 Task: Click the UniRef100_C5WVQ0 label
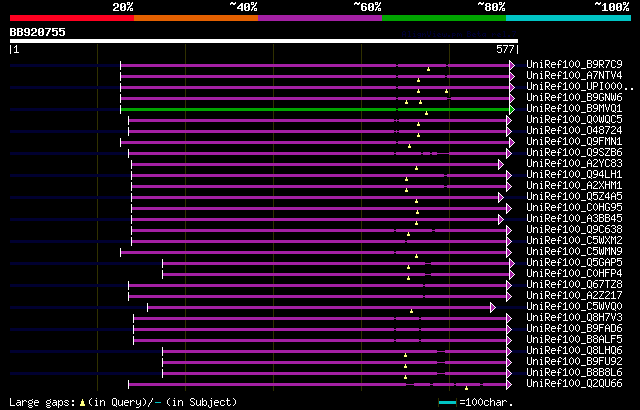[574, 307]
